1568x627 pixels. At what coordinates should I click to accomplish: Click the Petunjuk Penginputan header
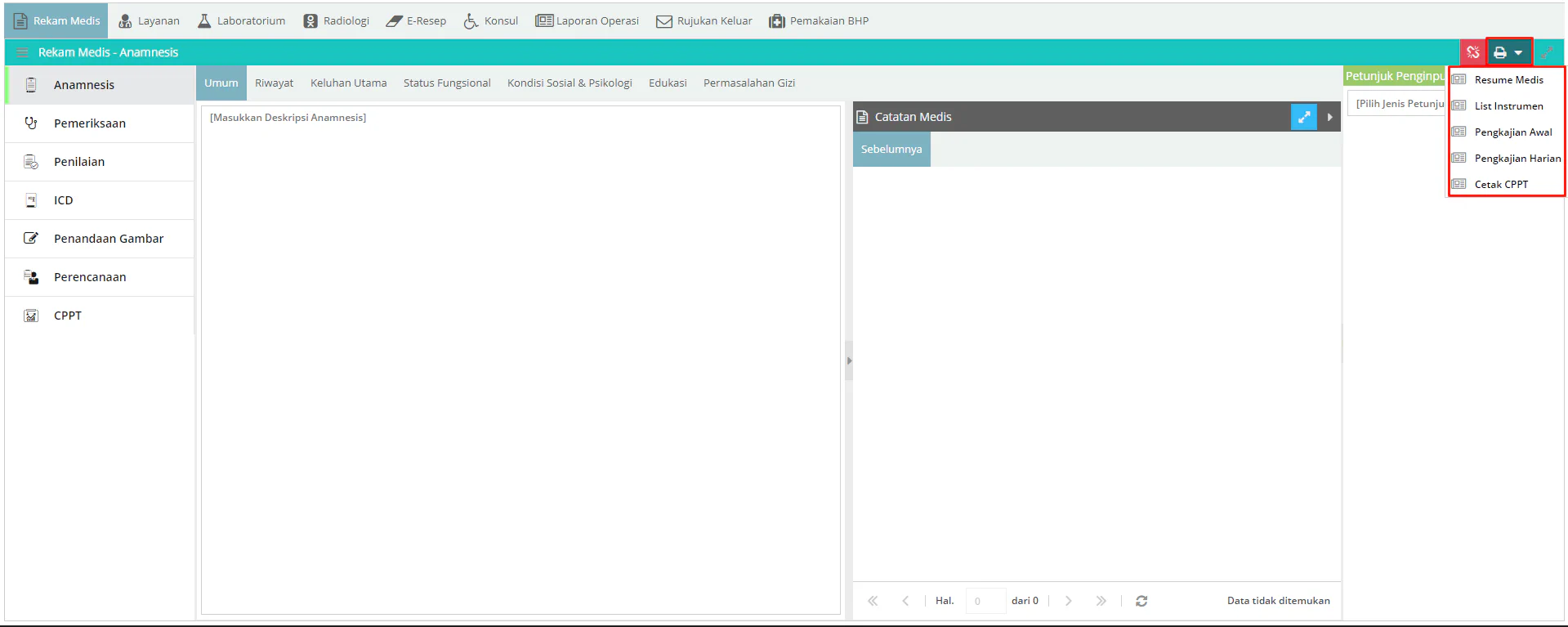click(1395, 76)
